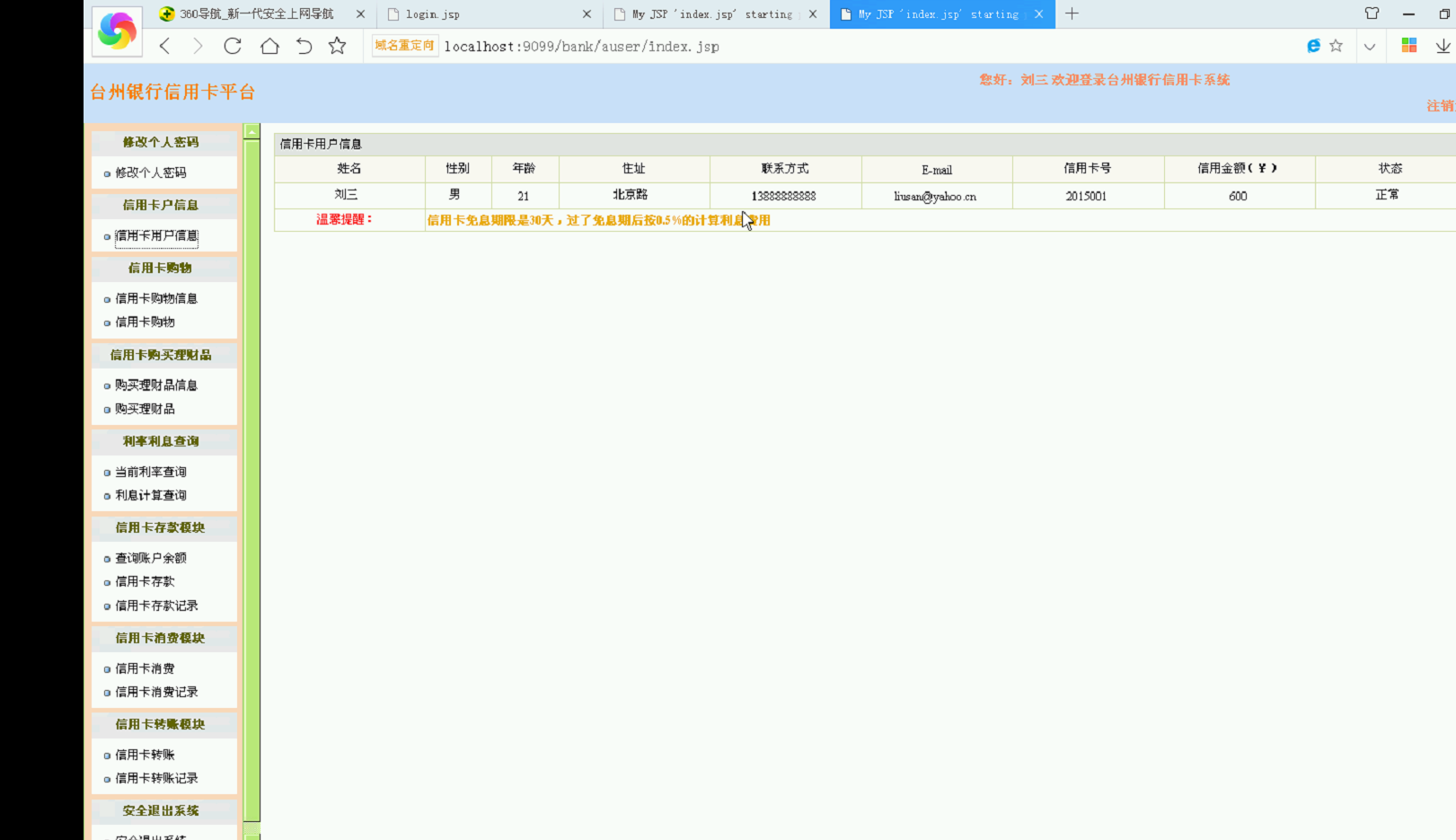The width and height of the screenshot is (1456, 840).
Task: Click the 360 browser logo icon
Action: click(117, 31)
